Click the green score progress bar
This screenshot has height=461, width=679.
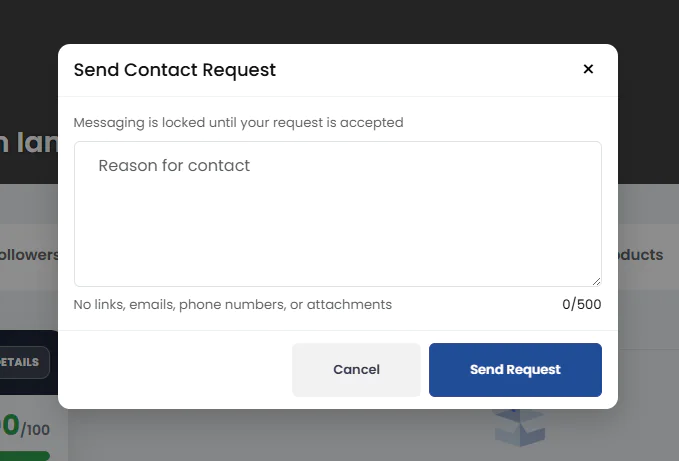(24, 456)
